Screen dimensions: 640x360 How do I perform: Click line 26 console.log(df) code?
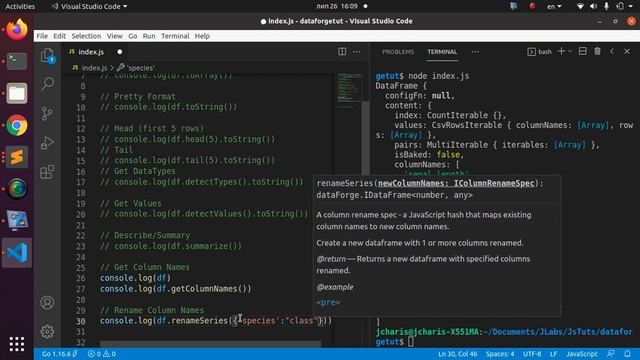coord(136,278)
